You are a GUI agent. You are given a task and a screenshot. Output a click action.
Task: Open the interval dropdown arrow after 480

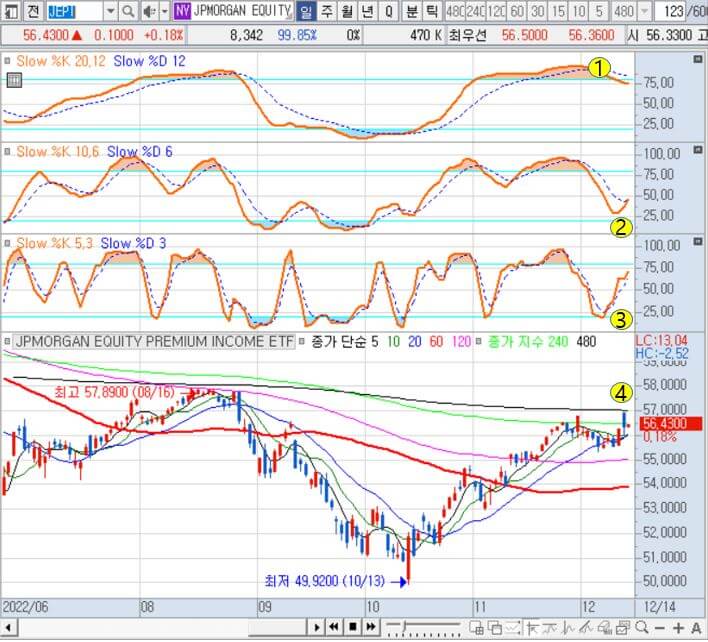click(645, 11)
